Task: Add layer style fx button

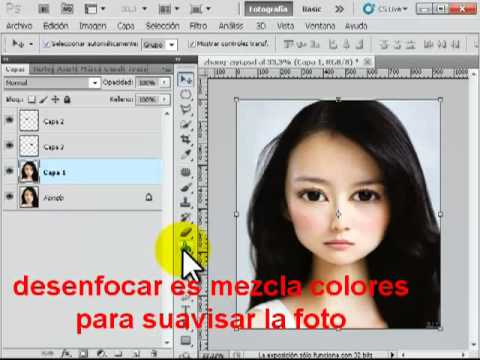Action: (66, 353)
